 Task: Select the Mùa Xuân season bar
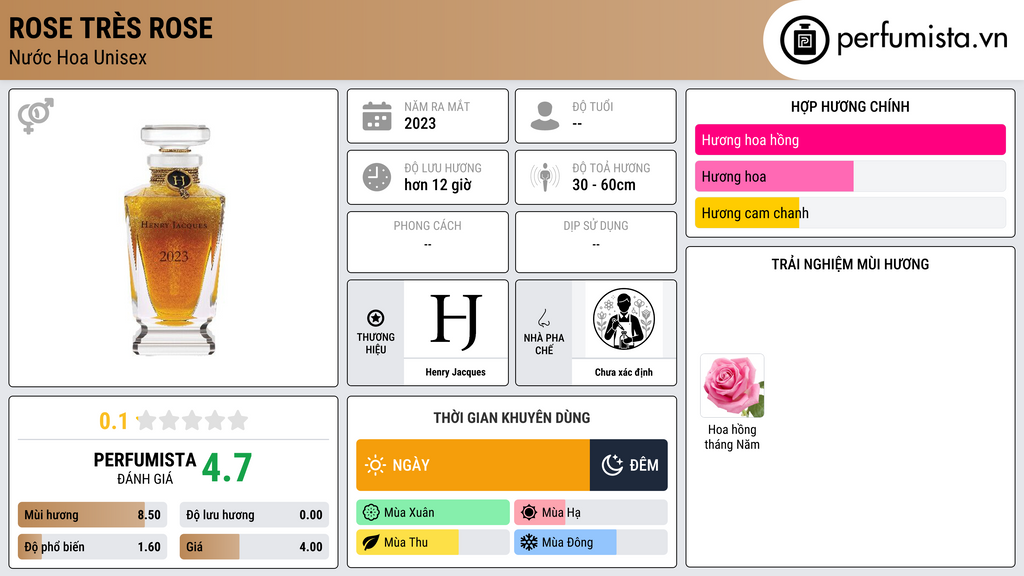pyautogui.click(x=433, y=513)
